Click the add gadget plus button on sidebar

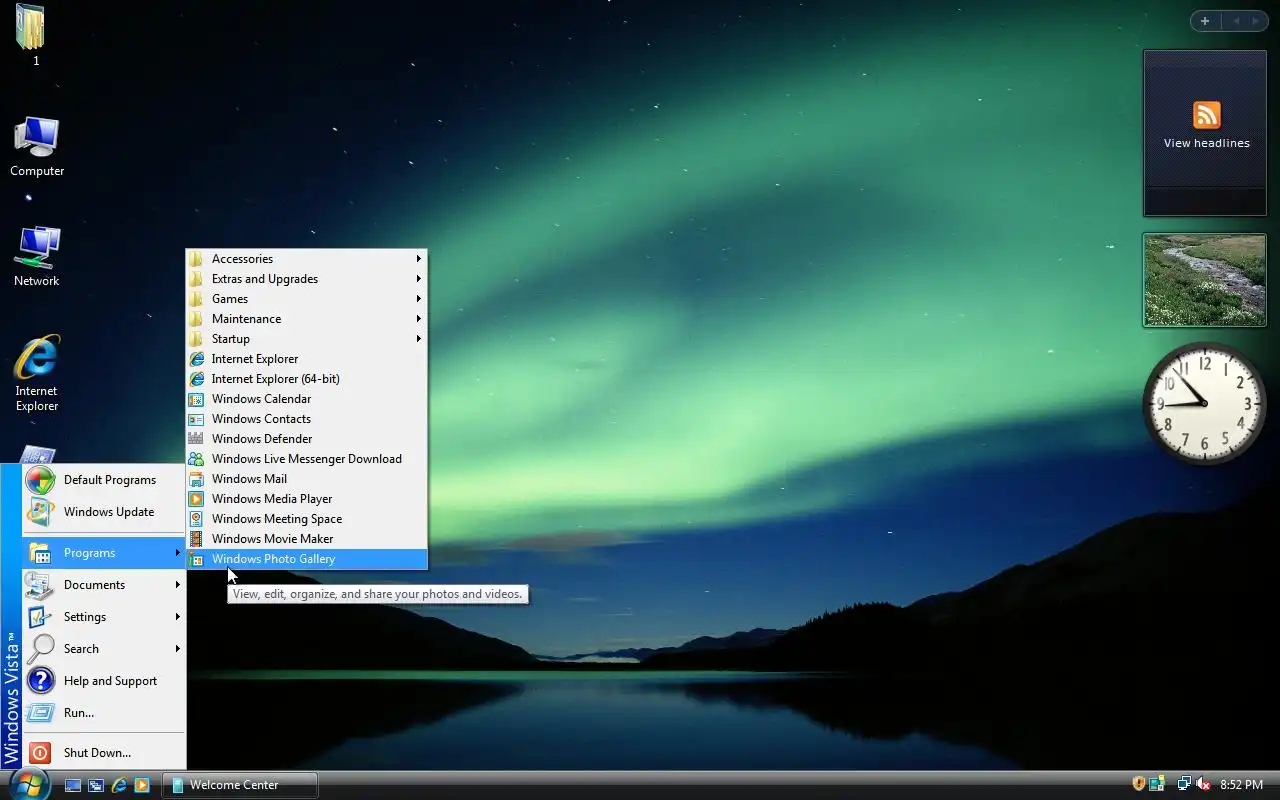coord(1205,21)
